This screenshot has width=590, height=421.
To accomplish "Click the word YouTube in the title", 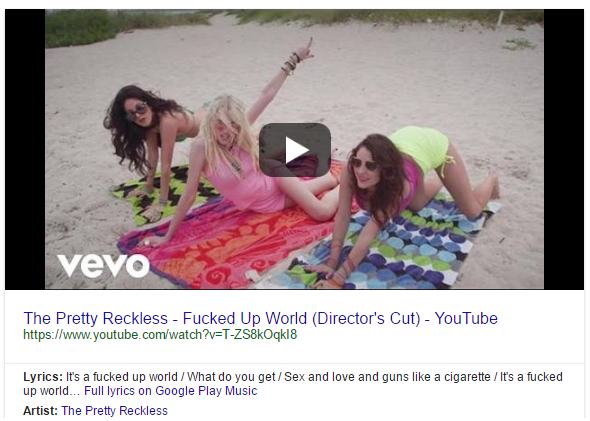I will (466, 318).
